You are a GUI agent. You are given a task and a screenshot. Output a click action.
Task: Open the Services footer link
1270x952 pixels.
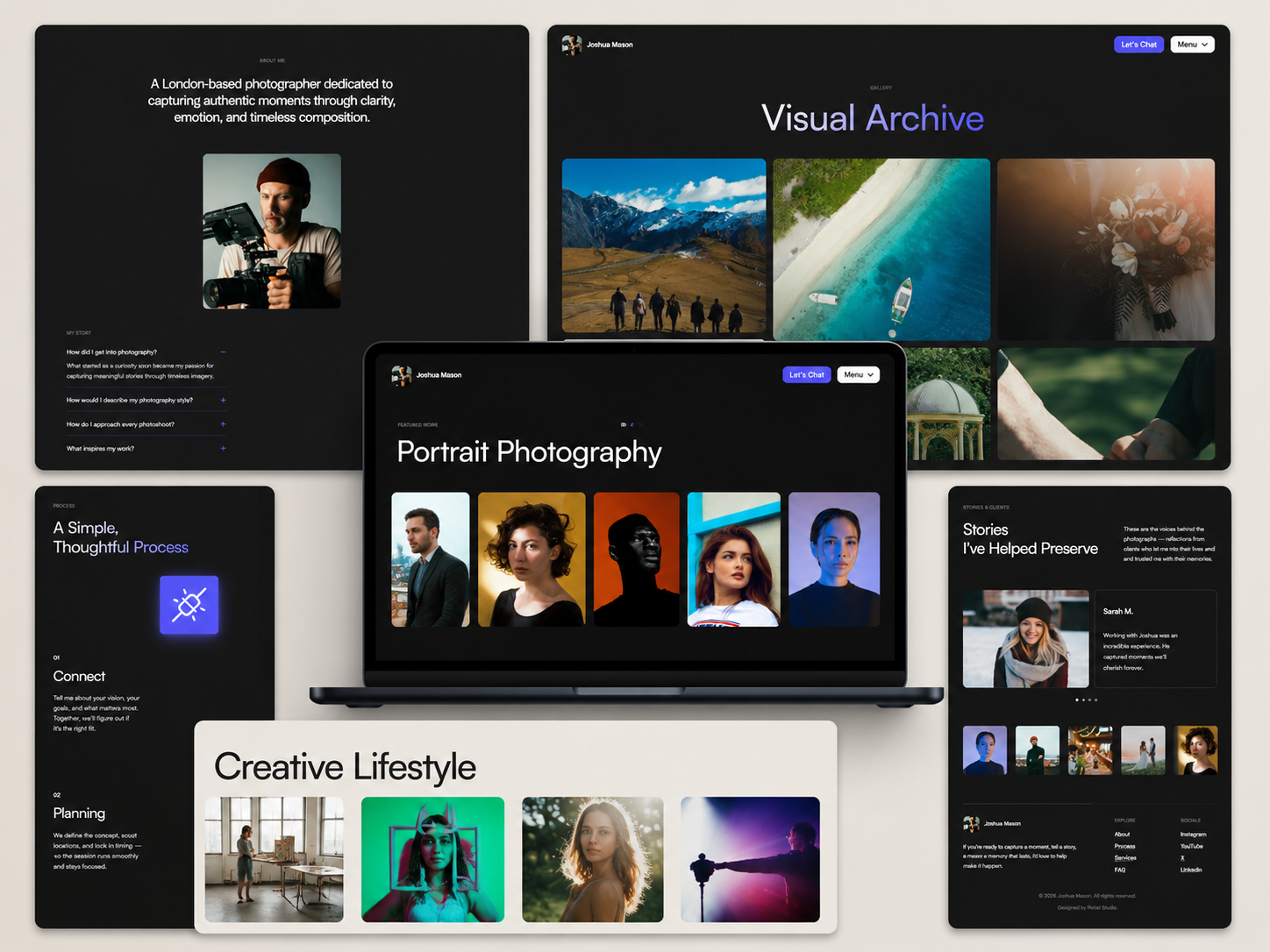click(1125, 858)
